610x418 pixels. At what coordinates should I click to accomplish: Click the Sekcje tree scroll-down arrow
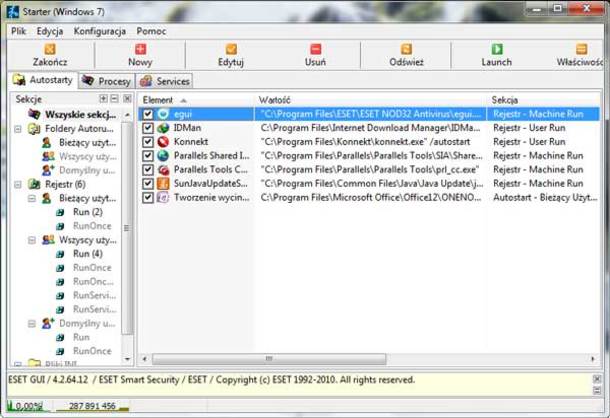point(127,359)
